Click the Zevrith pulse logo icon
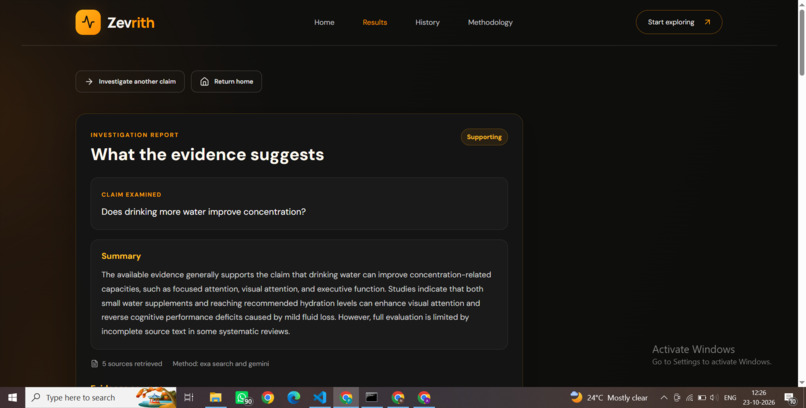The image size is (806, 408). (88, 22)
